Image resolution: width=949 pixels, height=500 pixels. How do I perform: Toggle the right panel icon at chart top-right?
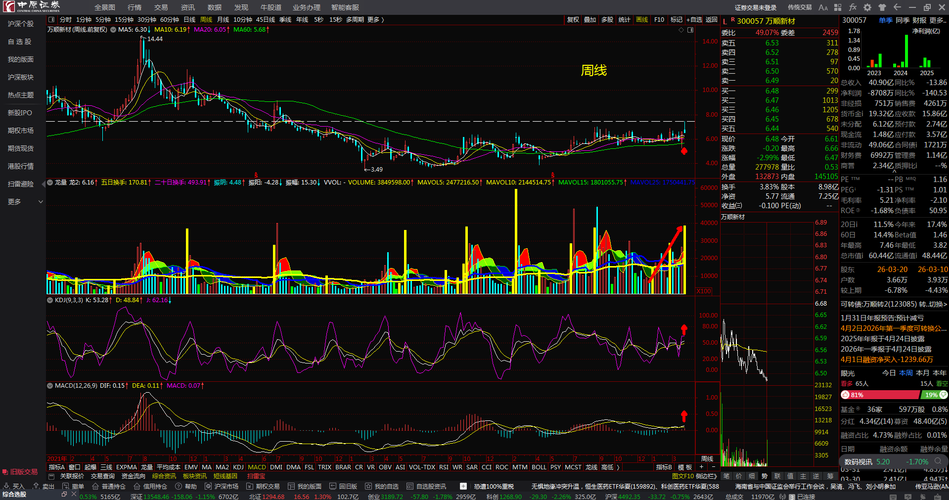[690, 30]
